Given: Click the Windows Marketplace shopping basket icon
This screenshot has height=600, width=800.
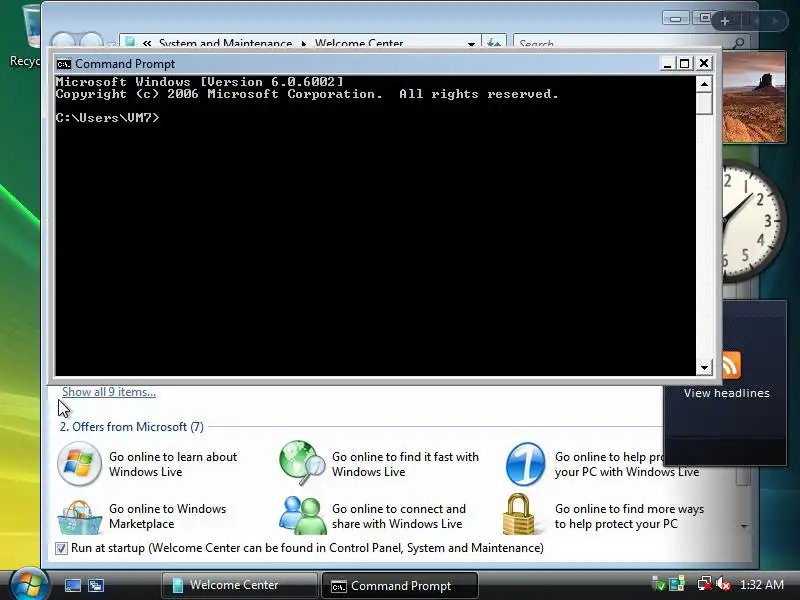Looking at the screenshot, I should click(x=79, y=517).
